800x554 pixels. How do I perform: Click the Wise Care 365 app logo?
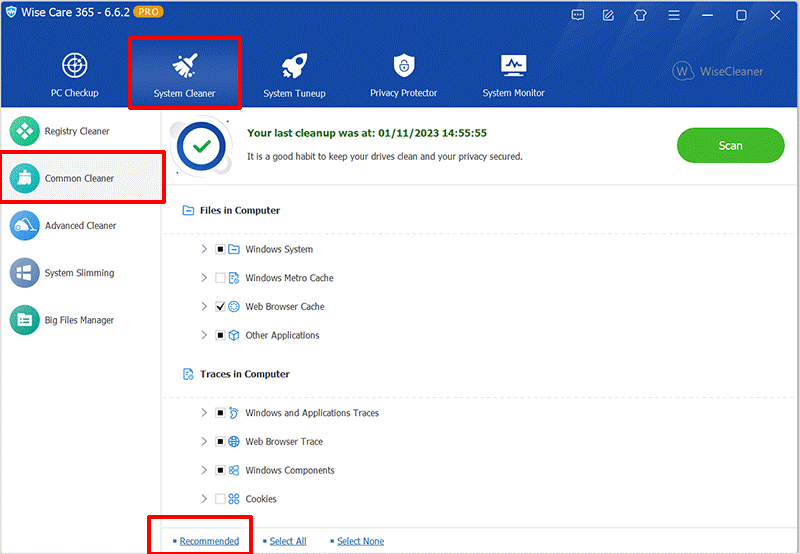(x=11, y=12)
